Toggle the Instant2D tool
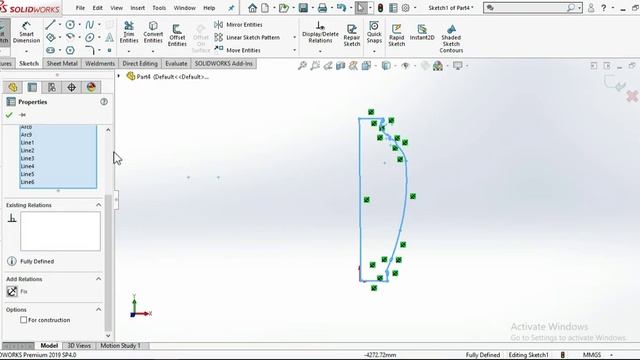640x360 pixels. click(x=422, y=32)
